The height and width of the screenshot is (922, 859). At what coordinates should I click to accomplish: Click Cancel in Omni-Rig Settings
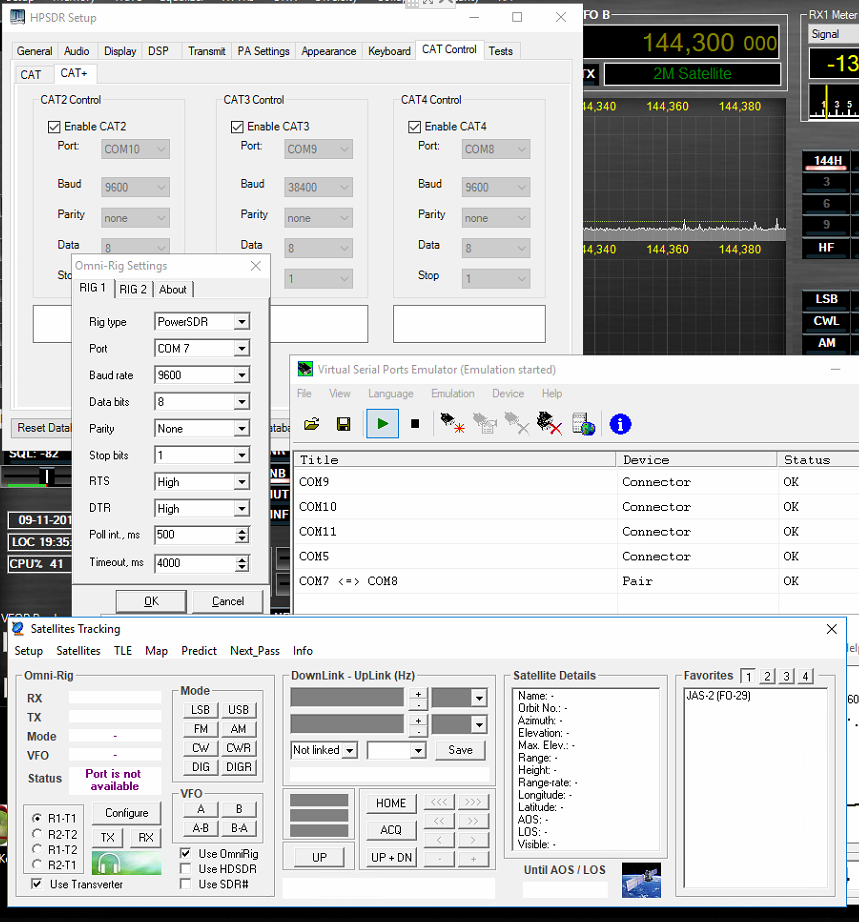(x=228, y=601)
